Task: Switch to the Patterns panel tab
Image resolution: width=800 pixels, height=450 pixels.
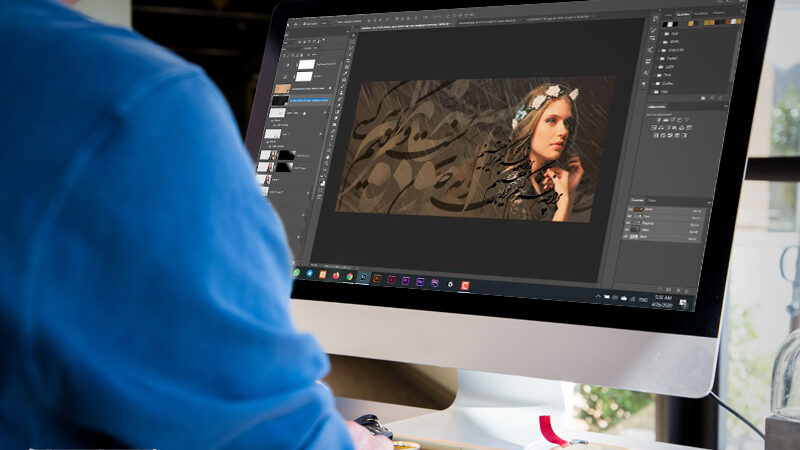Action: [718, 13]
